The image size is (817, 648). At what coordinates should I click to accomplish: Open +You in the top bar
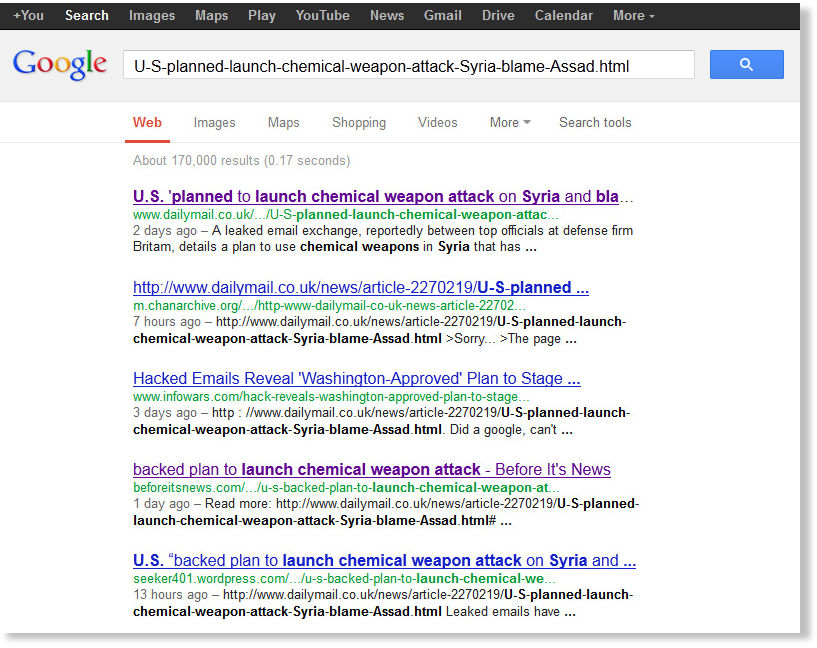[x=28, y=16]
